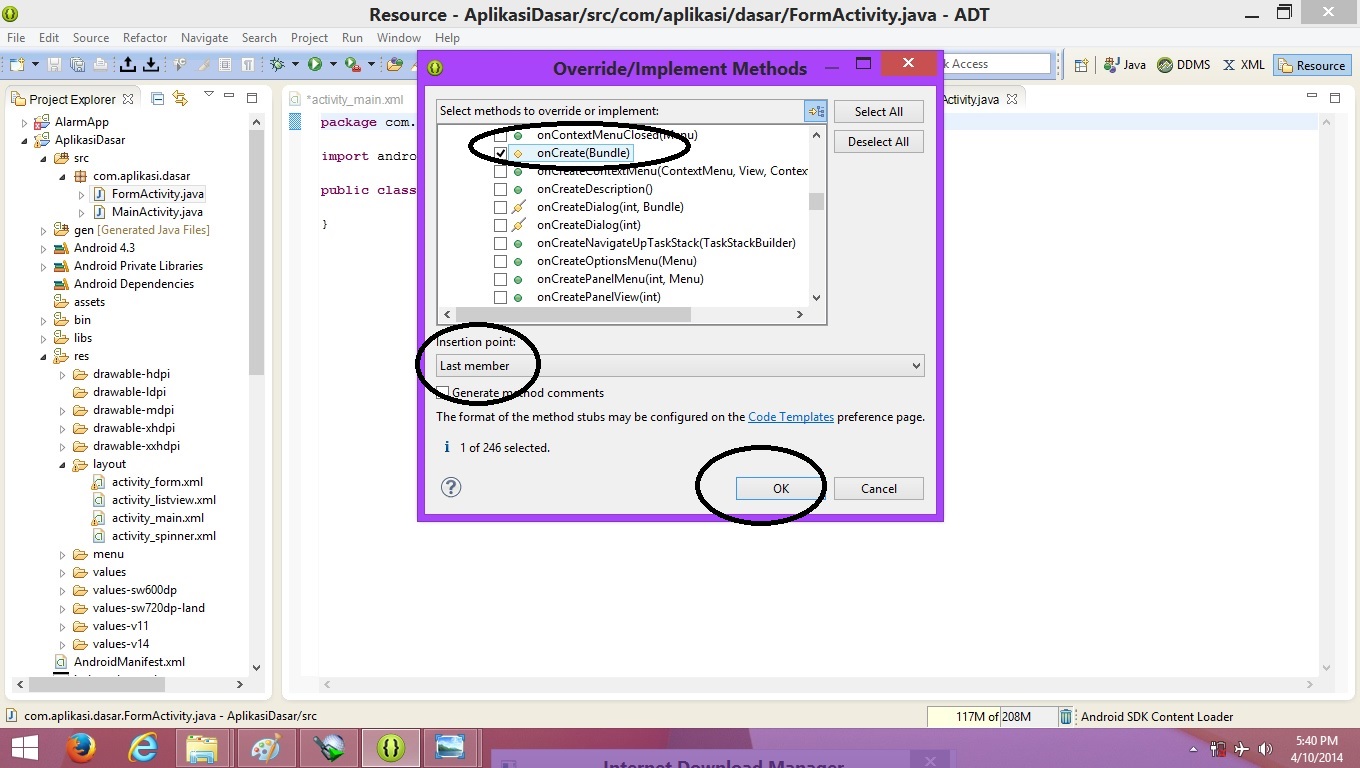This screenshot has width=1360, height=768.
Task: Open the Code Templates link
Action: tap(791, 417)
